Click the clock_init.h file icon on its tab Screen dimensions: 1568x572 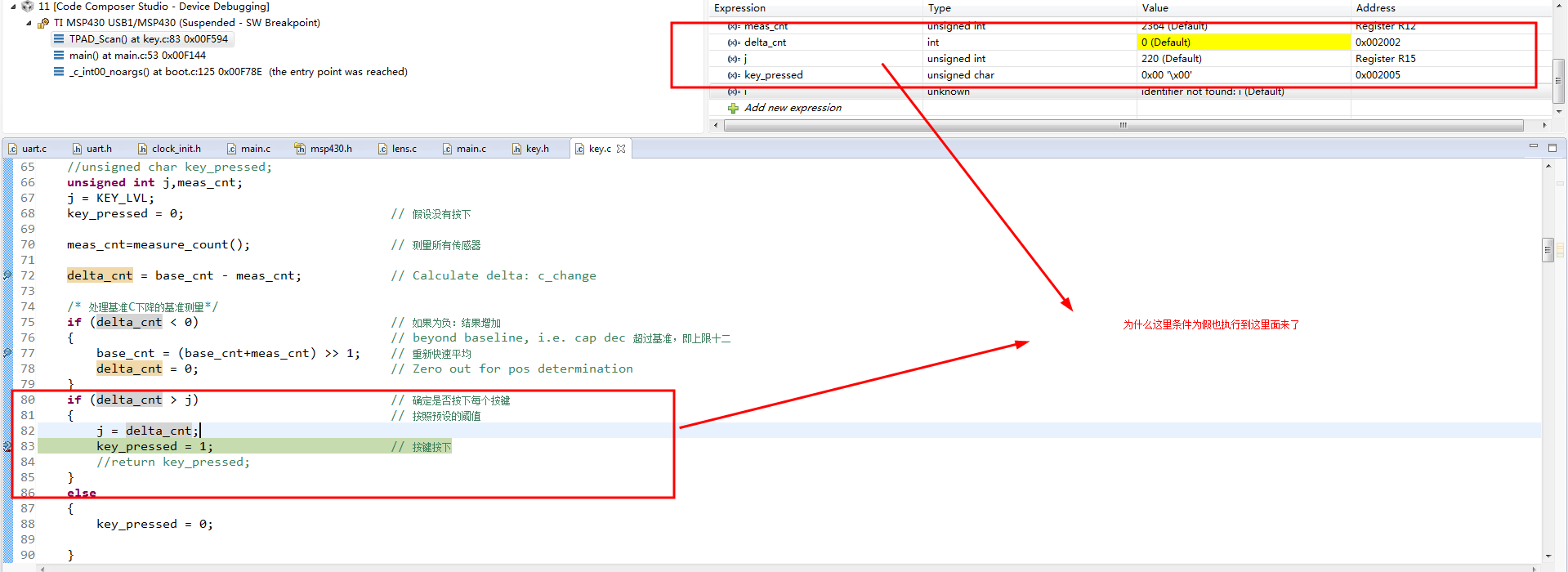pyautogui.click(x=142, y=149)
